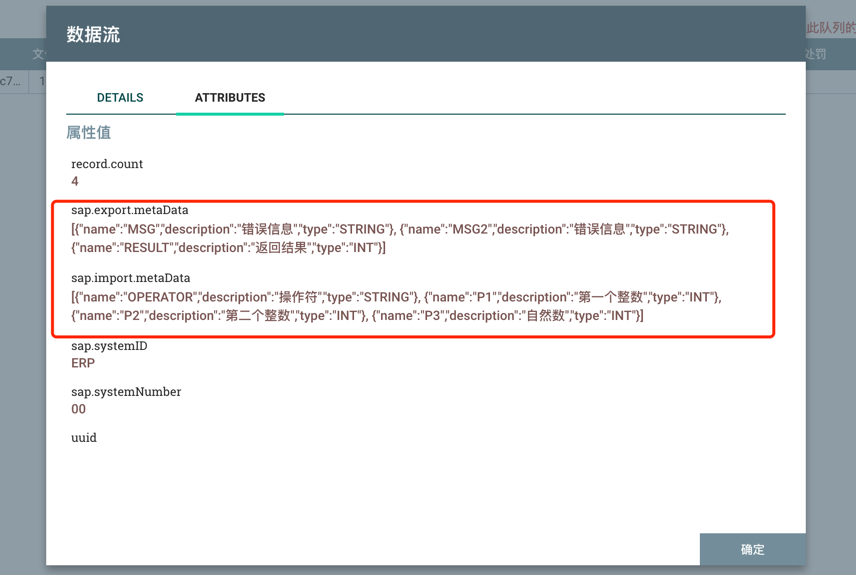856x575 pixels.
Task: Click the uuid attribute label
Action: 84,438
